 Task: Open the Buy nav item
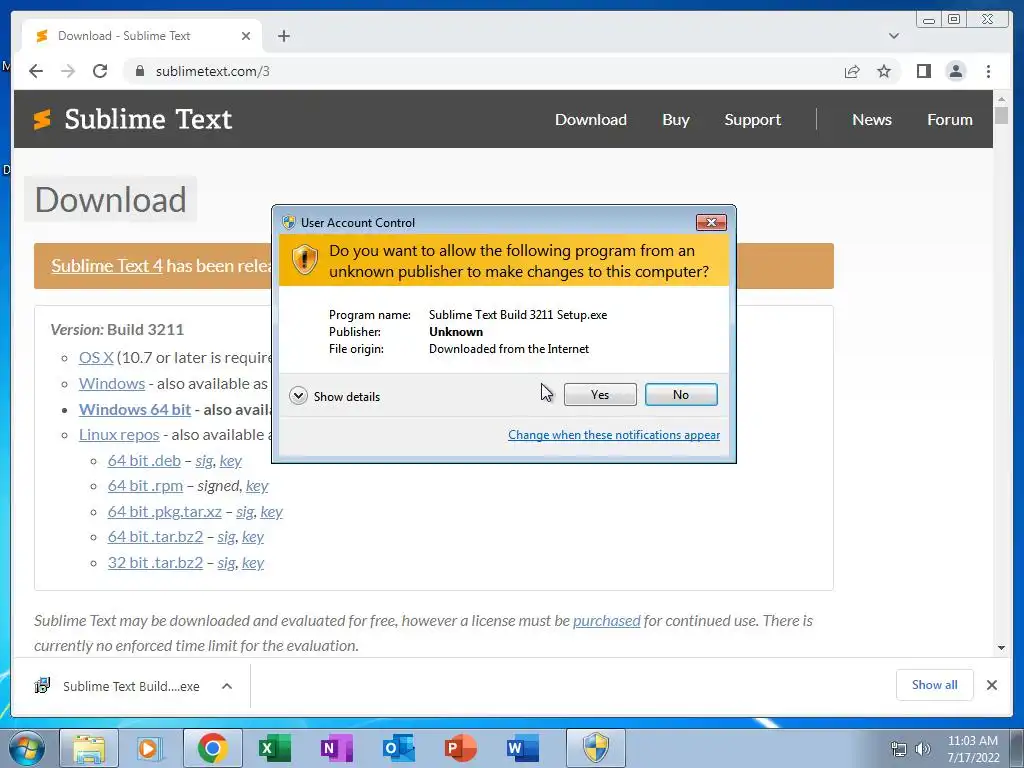675,120
